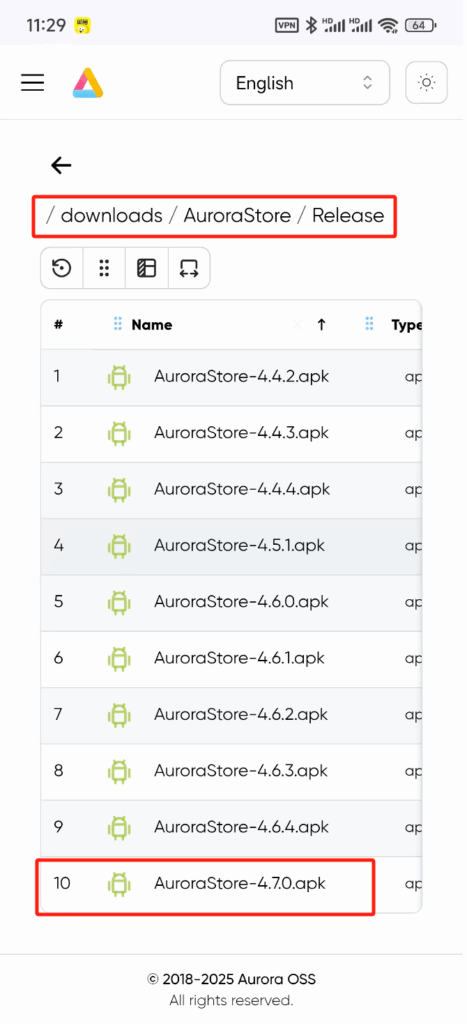The image size is (467, 1024).
Task: Open AuroraStore-4.7.0.apk file
Action: 240,884
